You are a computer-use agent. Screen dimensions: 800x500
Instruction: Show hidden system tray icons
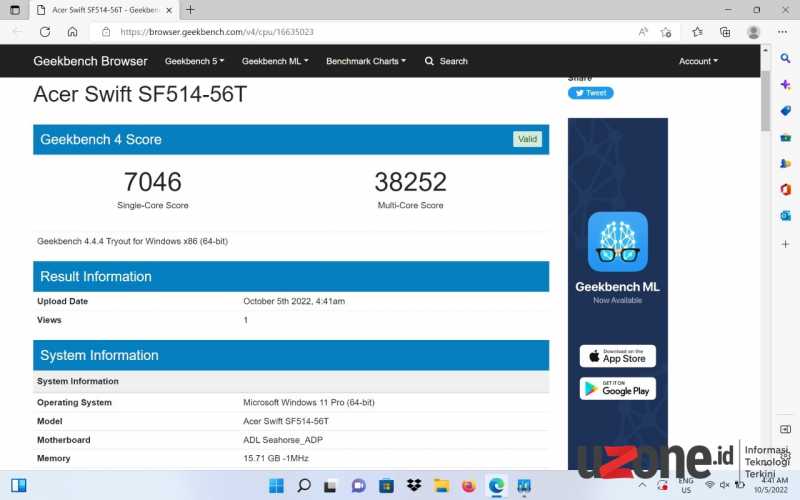coord(642,485)
